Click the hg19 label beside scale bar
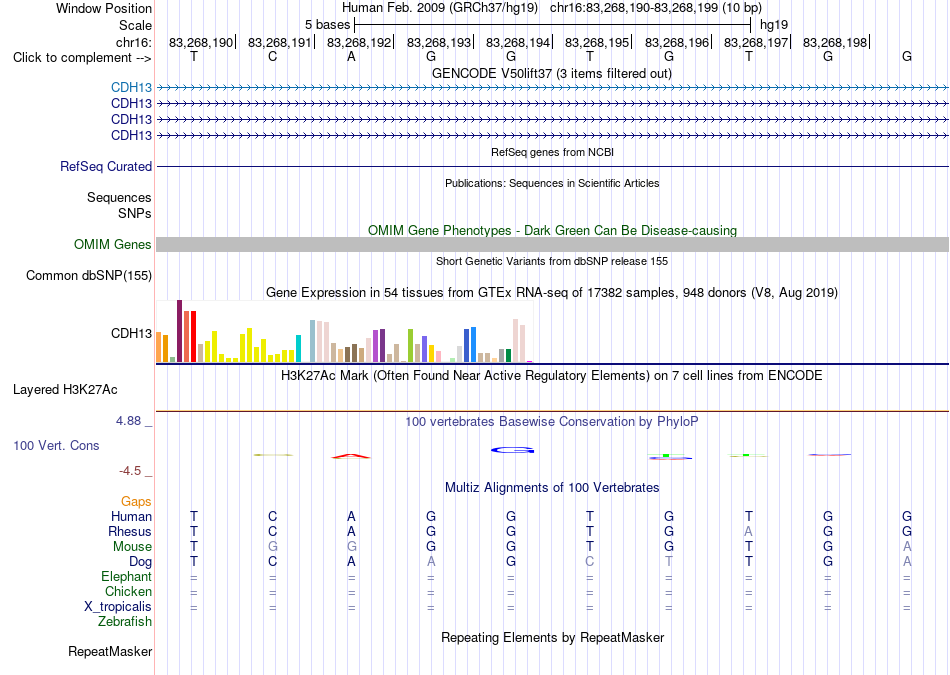 coord(774,25)
